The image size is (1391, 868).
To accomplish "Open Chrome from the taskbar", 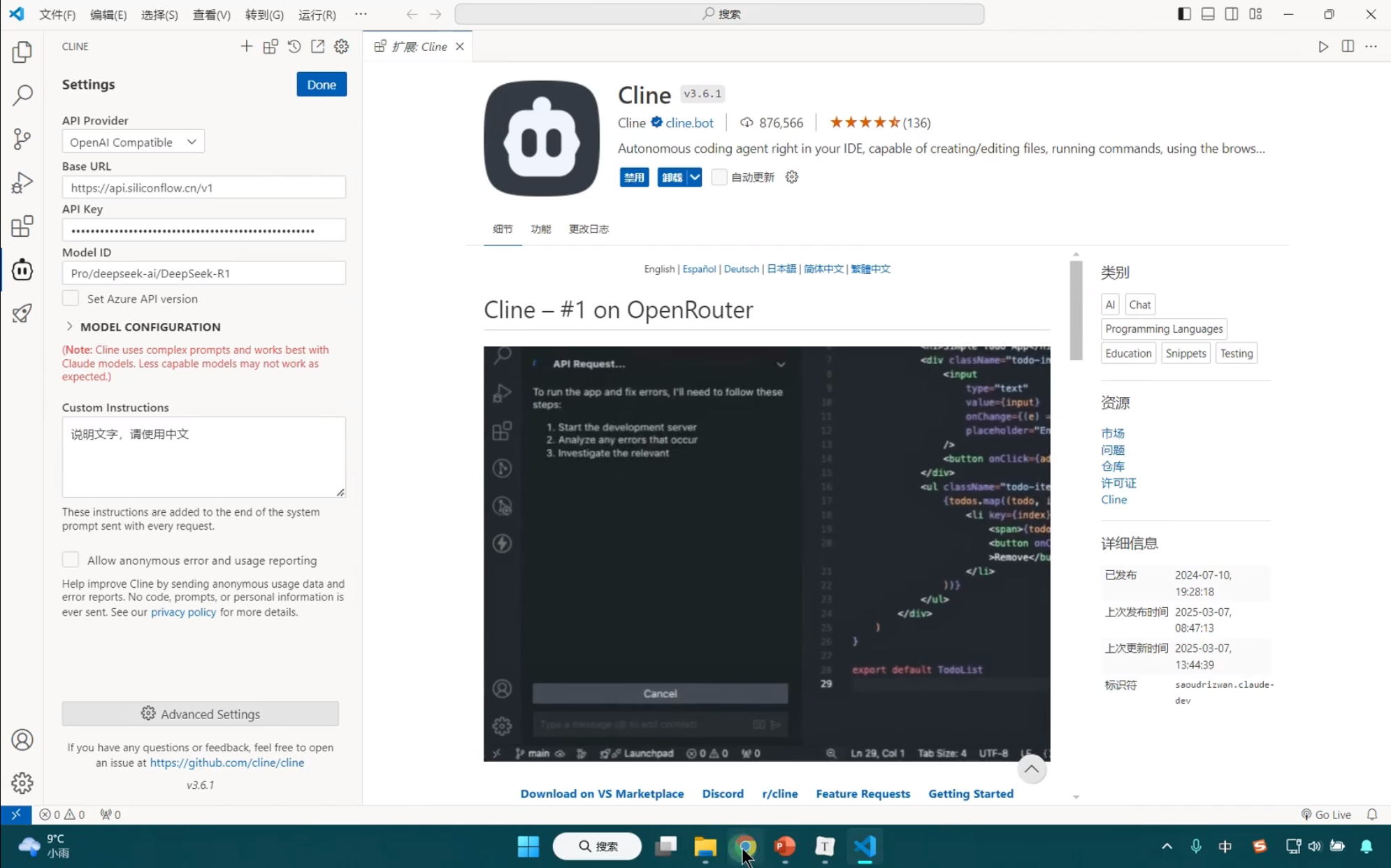I will click(745, 846).
